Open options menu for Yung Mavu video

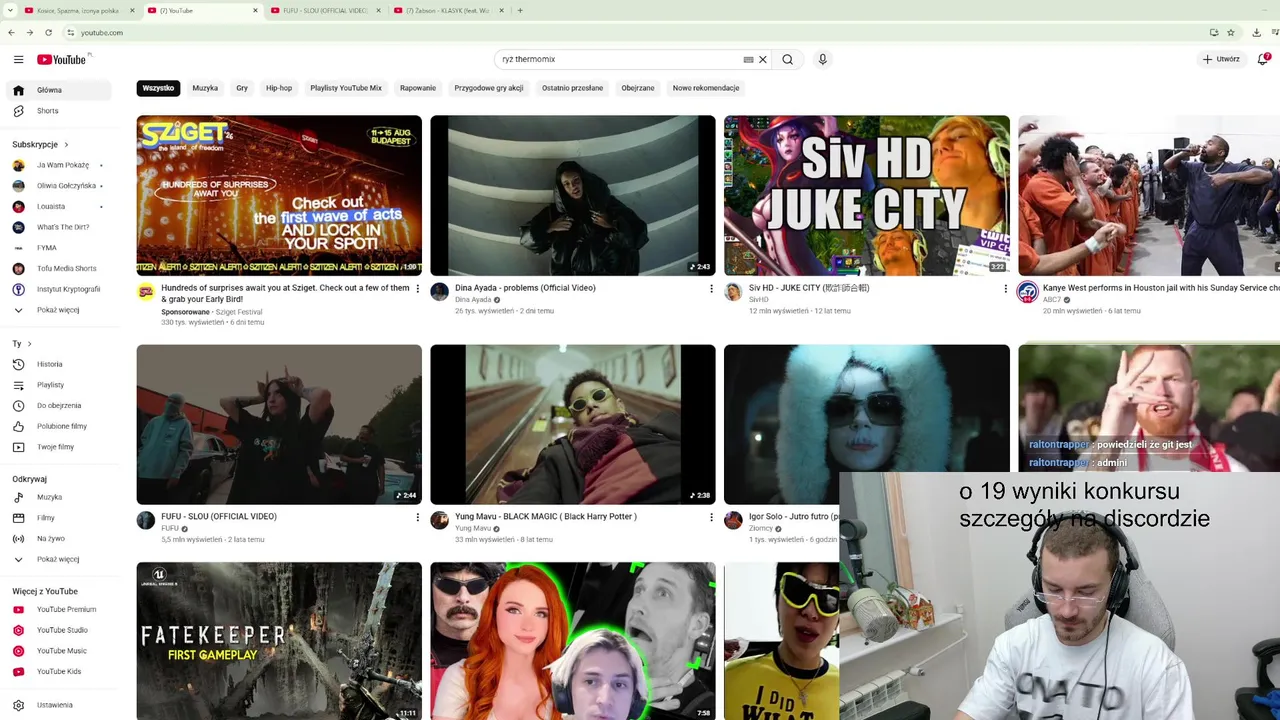[711, 517]
